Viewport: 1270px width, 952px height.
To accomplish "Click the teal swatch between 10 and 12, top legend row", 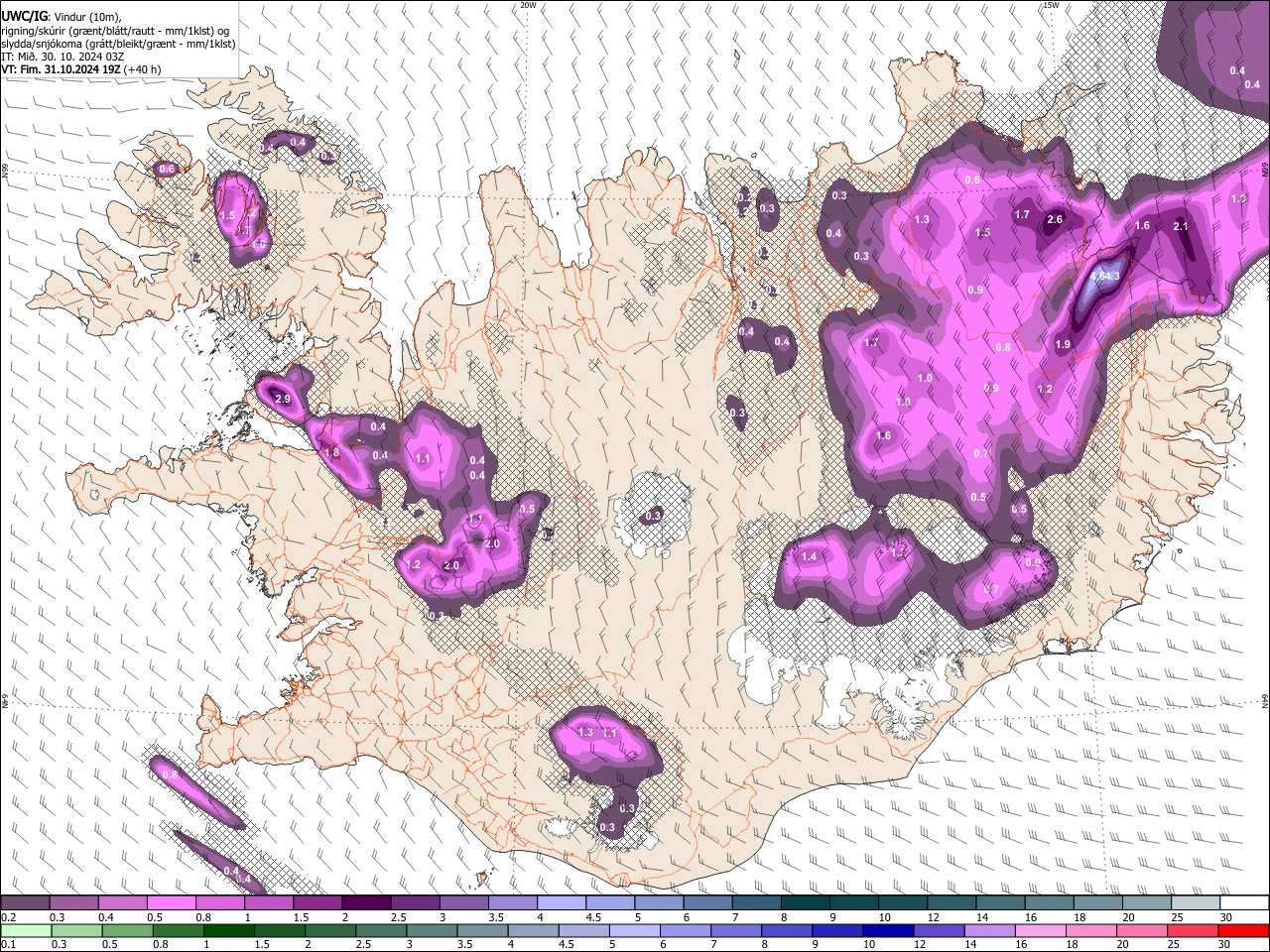I will click(903, 903).
